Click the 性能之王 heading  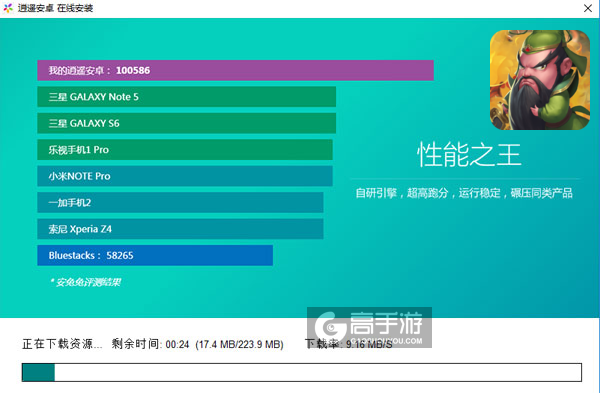[469, 155]
